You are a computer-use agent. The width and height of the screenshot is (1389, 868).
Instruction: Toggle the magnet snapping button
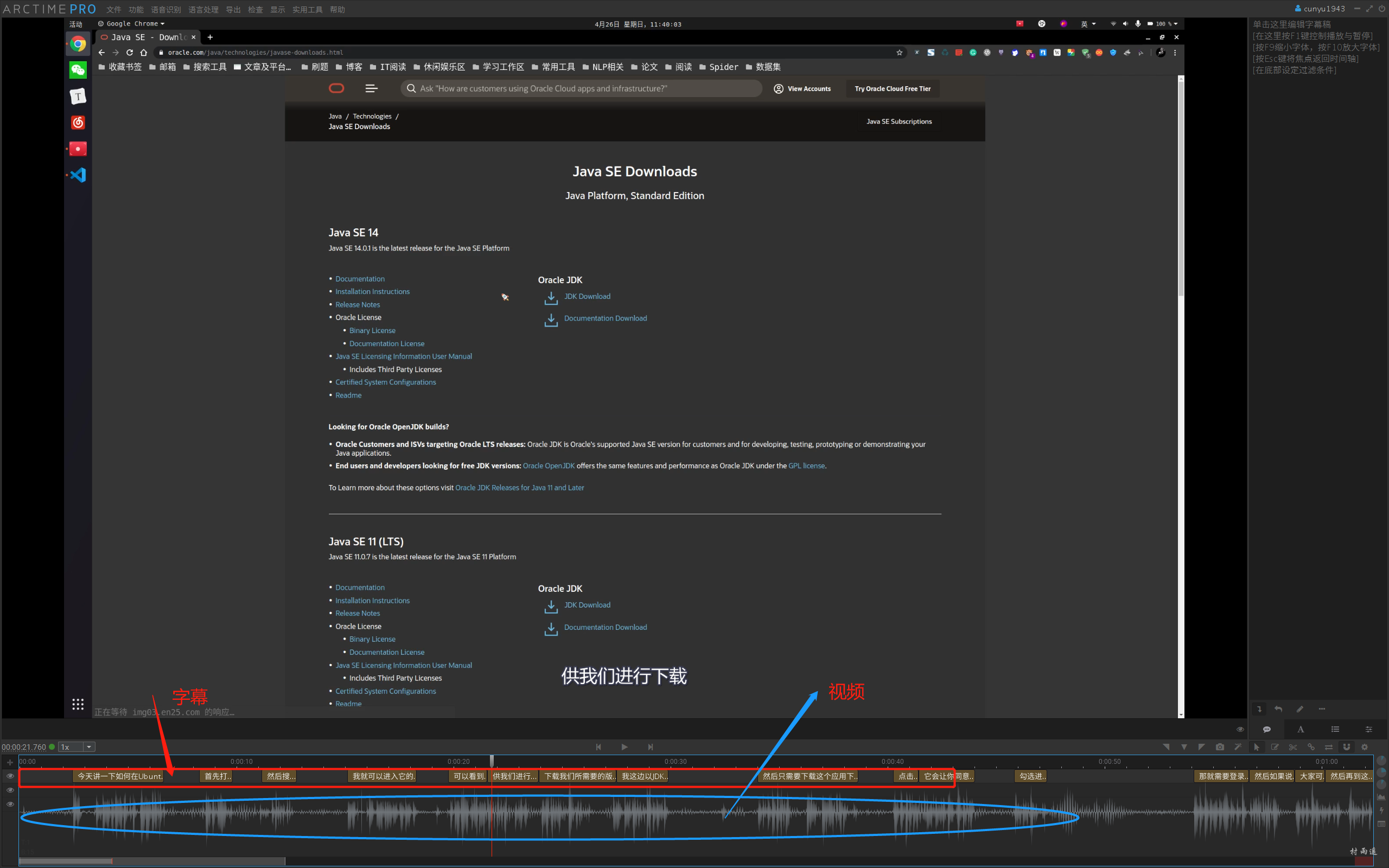[1347, 747]
